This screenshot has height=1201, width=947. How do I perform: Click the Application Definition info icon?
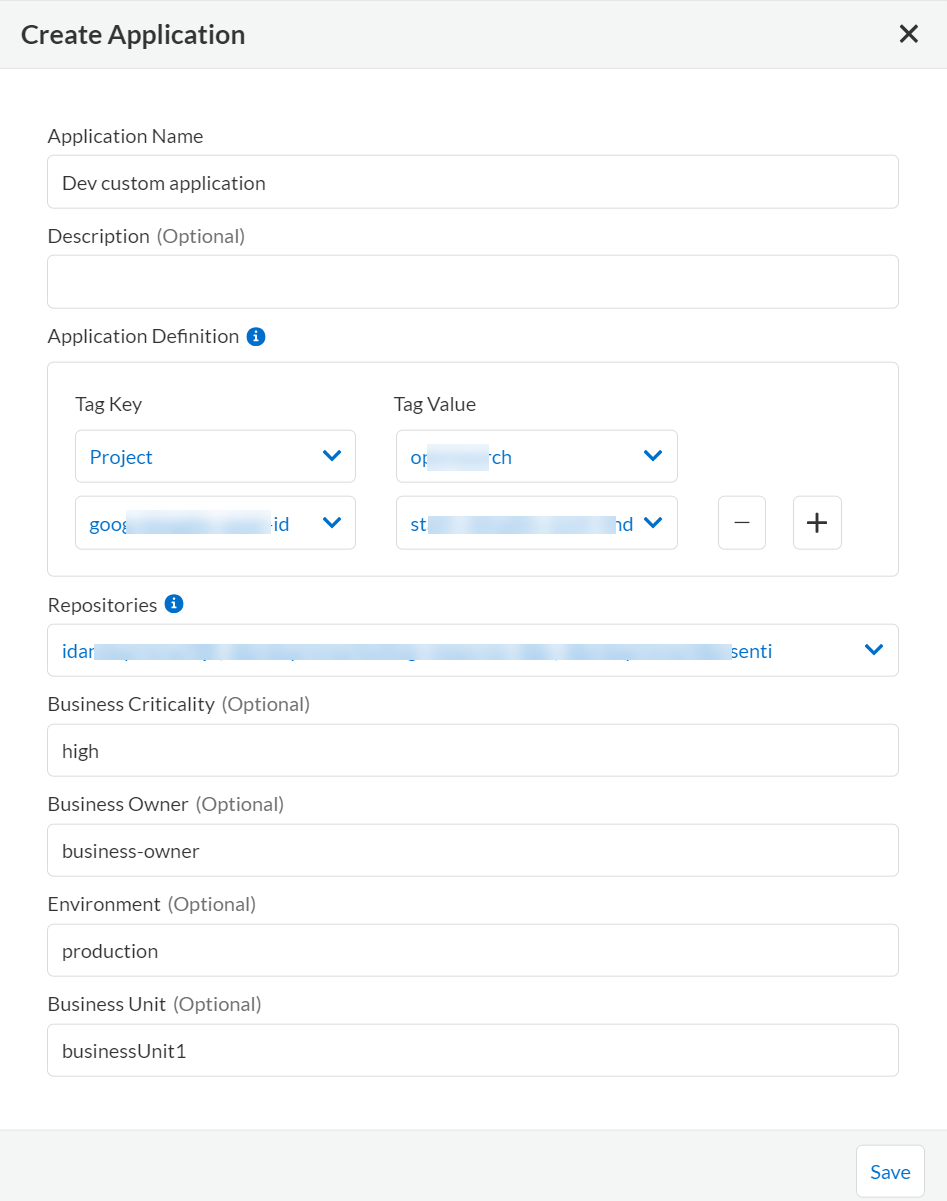(x=256, y=337)
